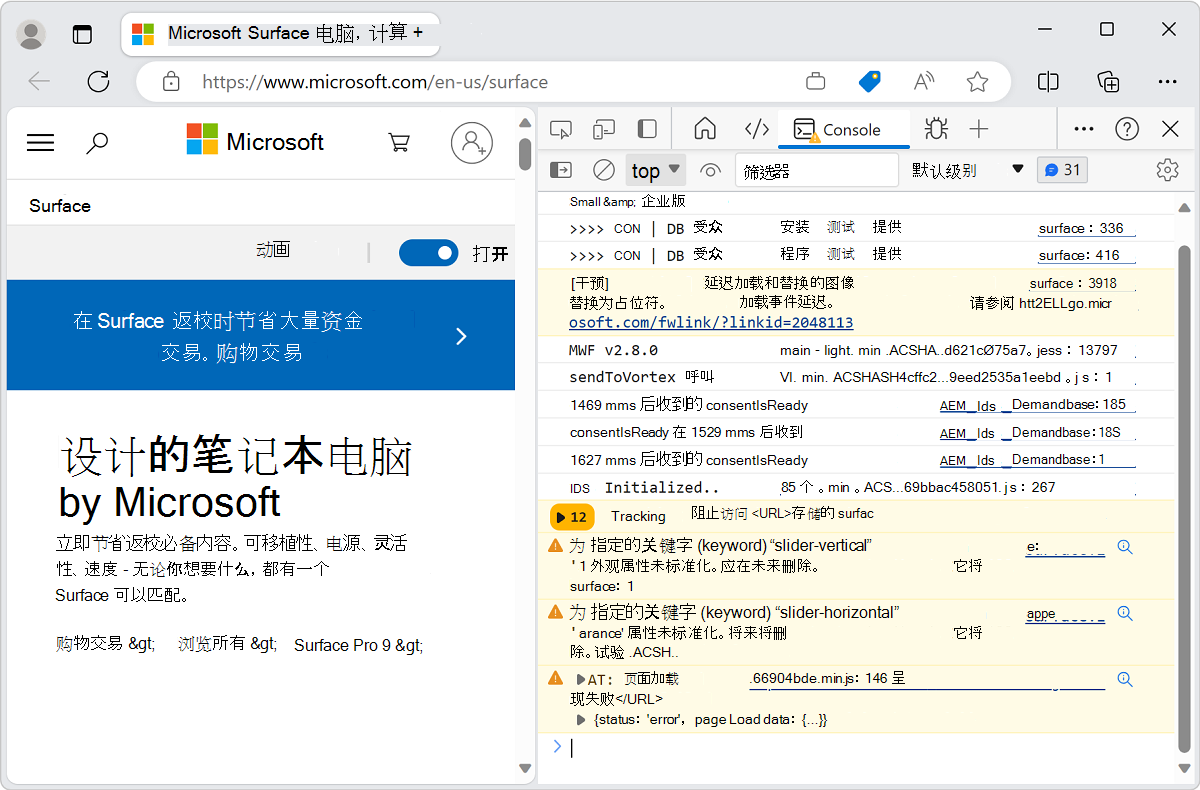Open the top frame context dropdown
This screenshot has width=1200, height=790.
coord(655,170)
